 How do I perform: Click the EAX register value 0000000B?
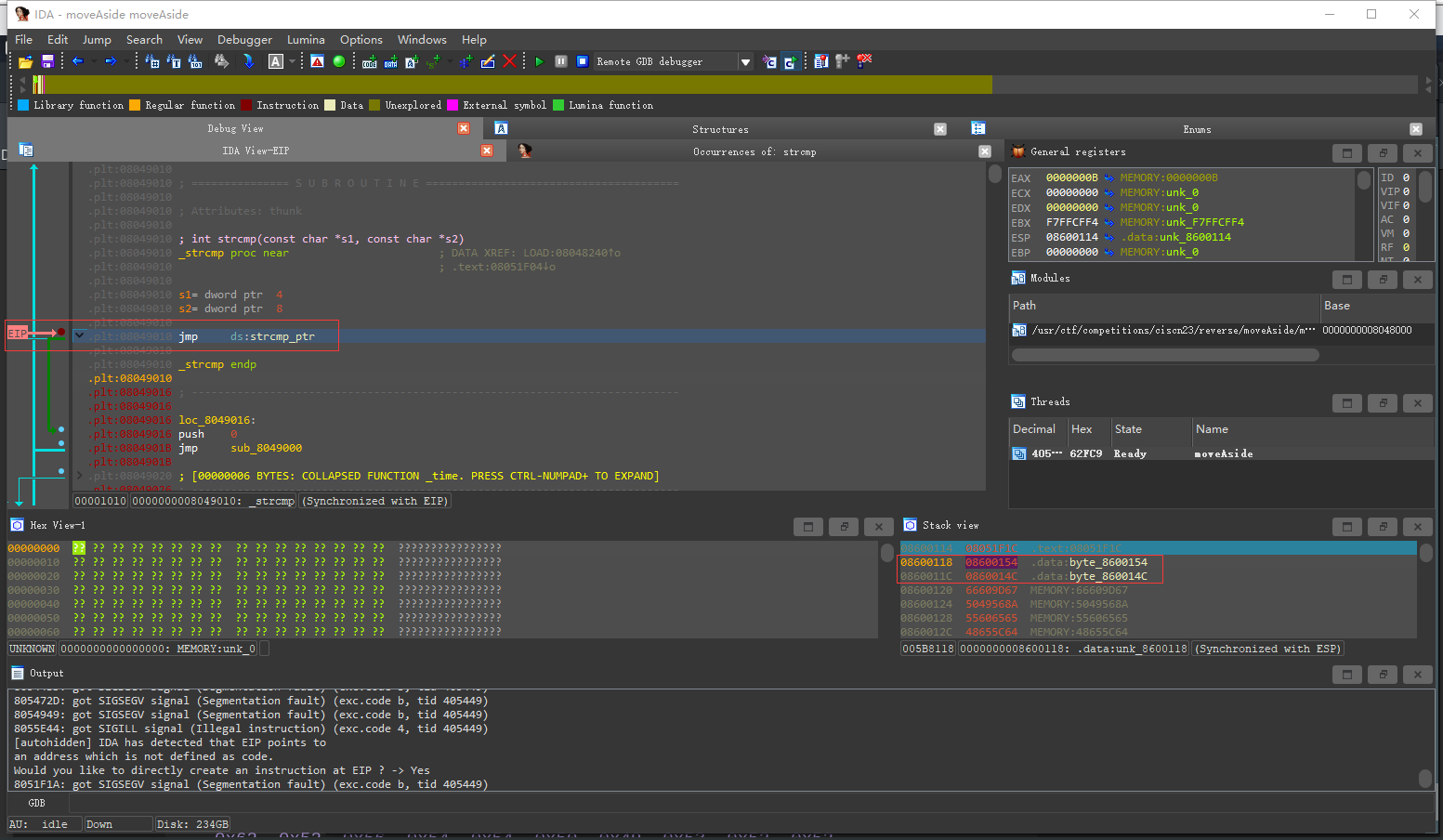click(x=1071, y=177)
